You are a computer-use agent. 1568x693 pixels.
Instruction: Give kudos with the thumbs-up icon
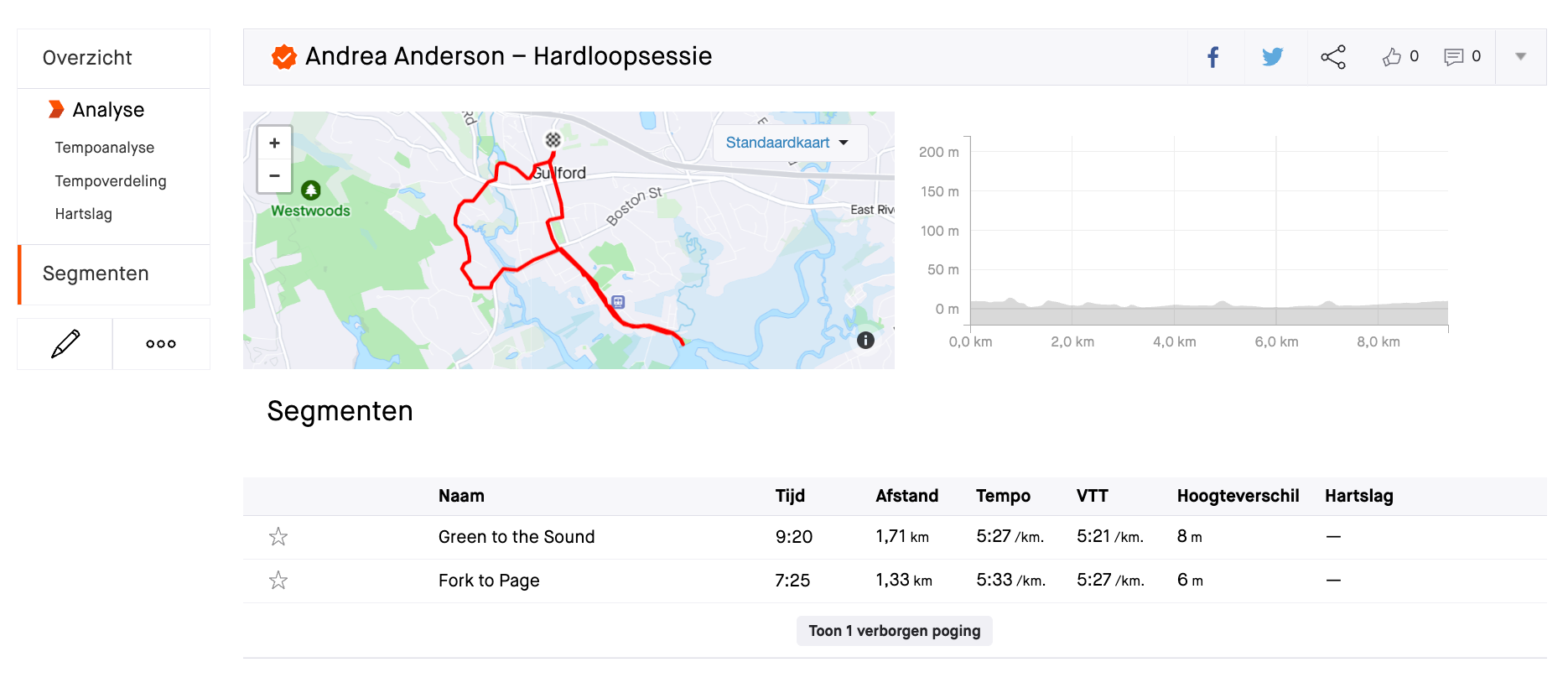[1393, 57]
